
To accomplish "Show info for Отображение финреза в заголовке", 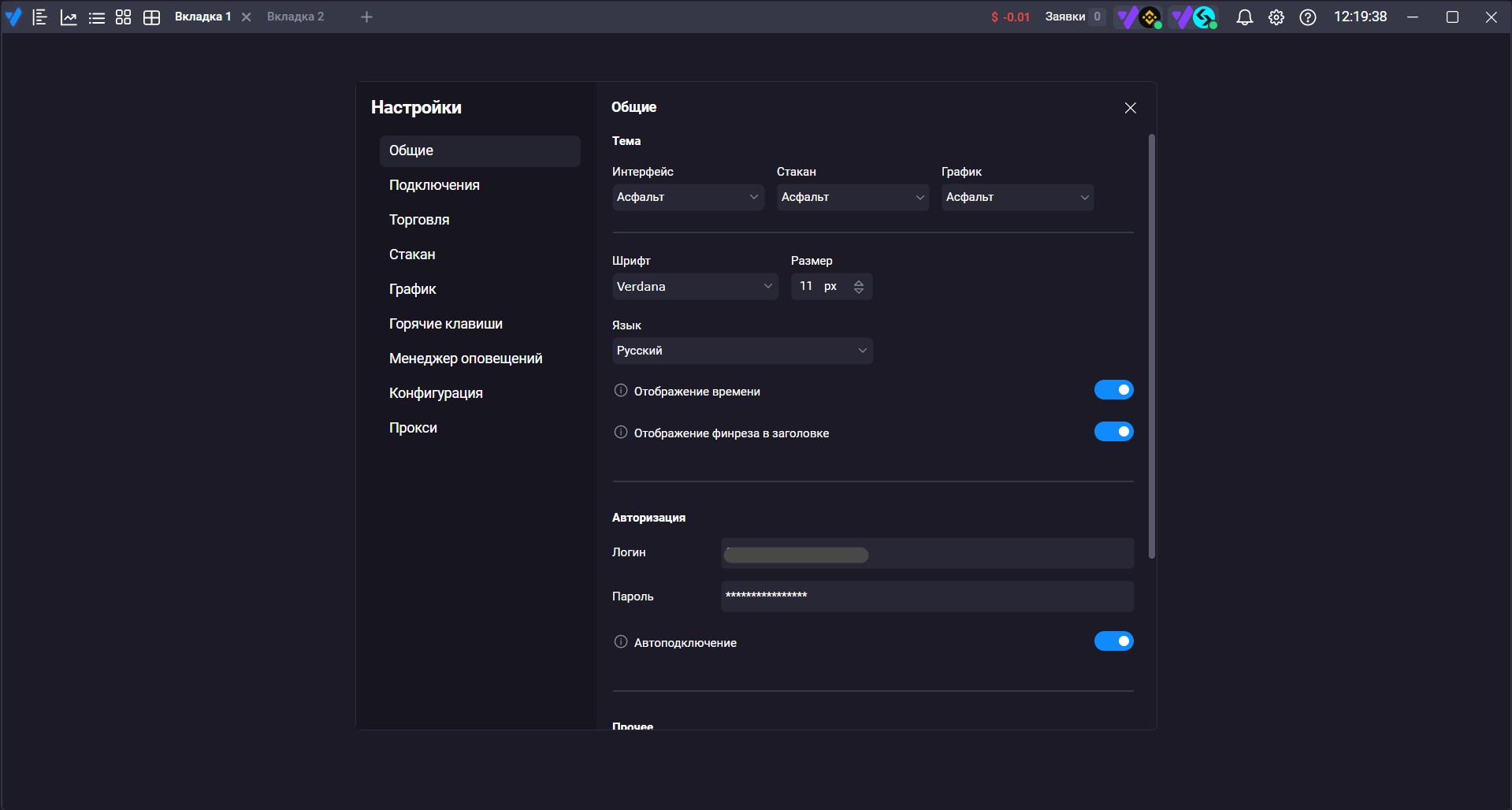I will pyautogui.click(x=621, y=433).
